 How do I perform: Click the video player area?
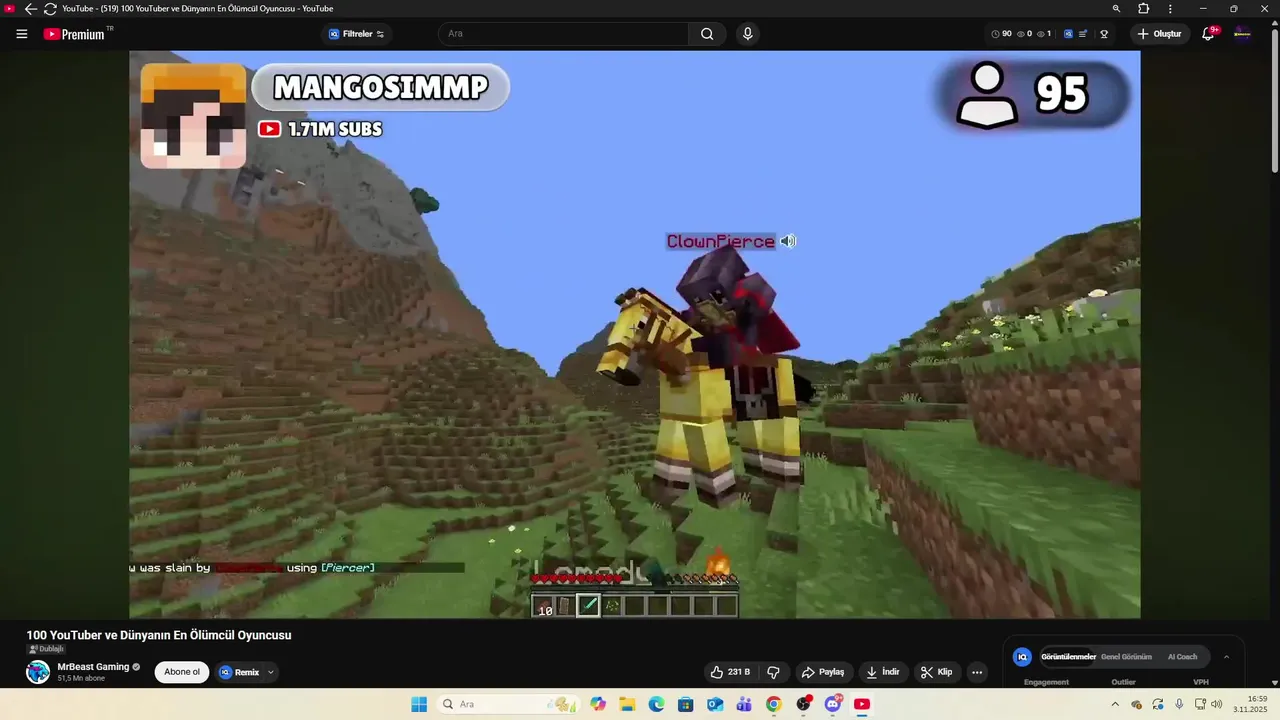click(x=635, y=334)
